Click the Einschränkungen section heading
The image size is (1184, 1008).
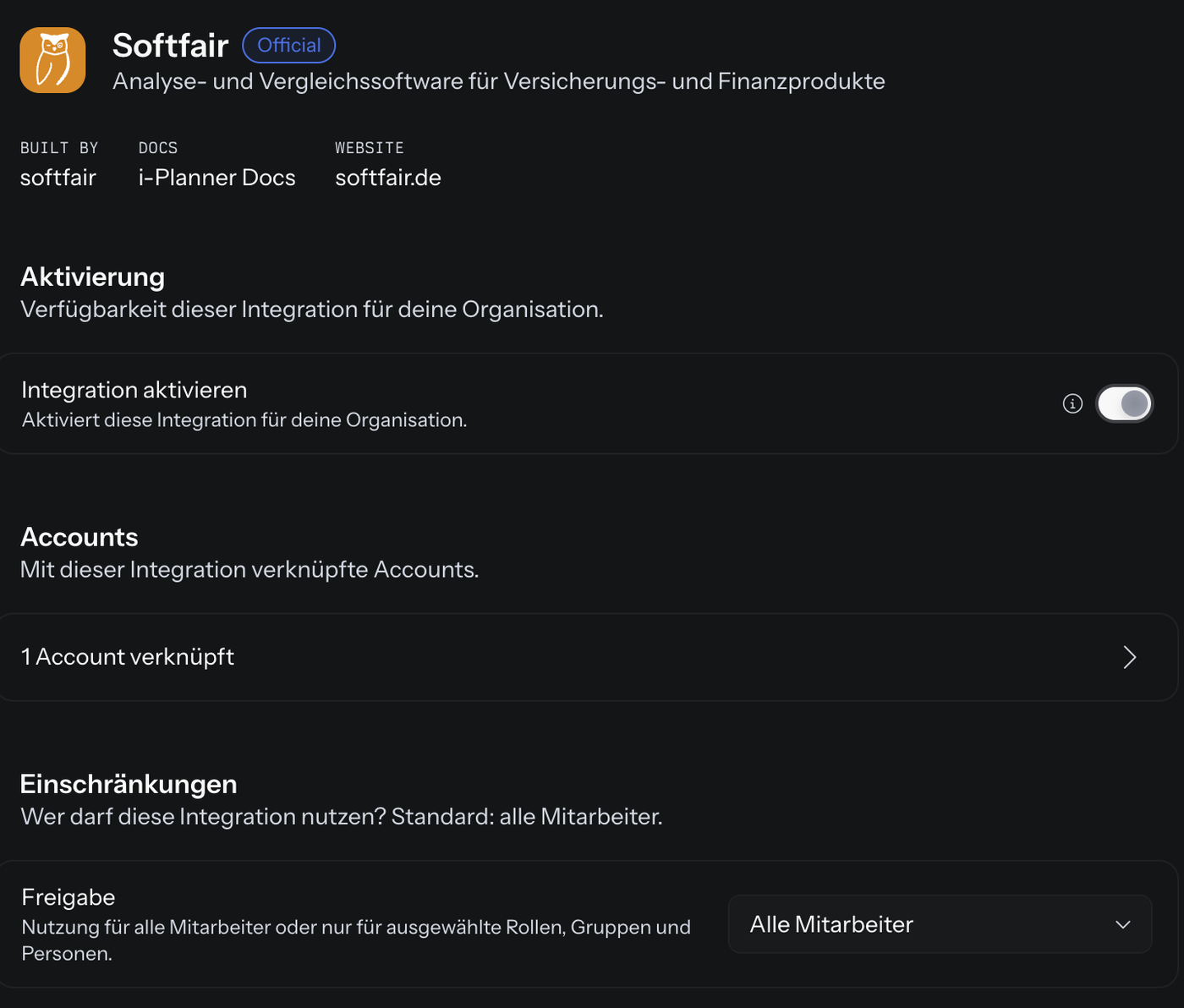[x=129, y=784]
